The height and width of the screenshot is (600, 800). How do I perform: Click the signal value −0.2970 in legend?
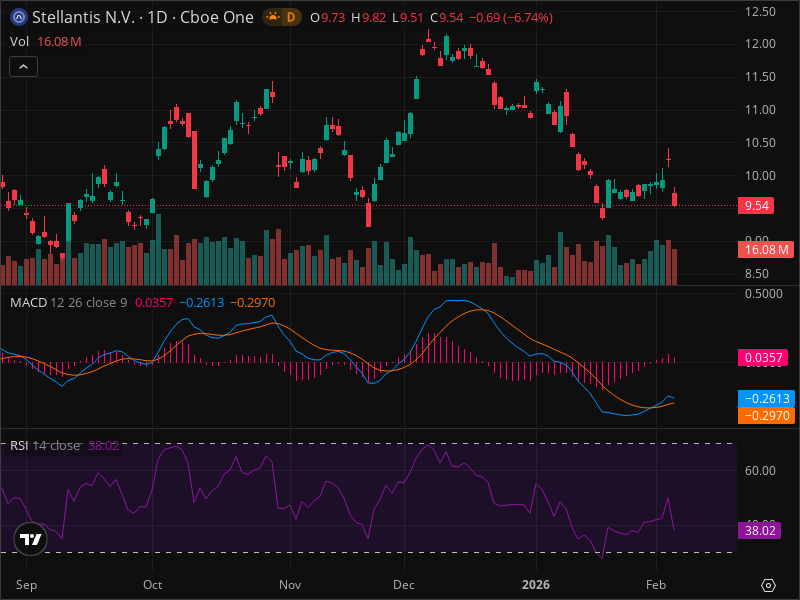point(253,303)
